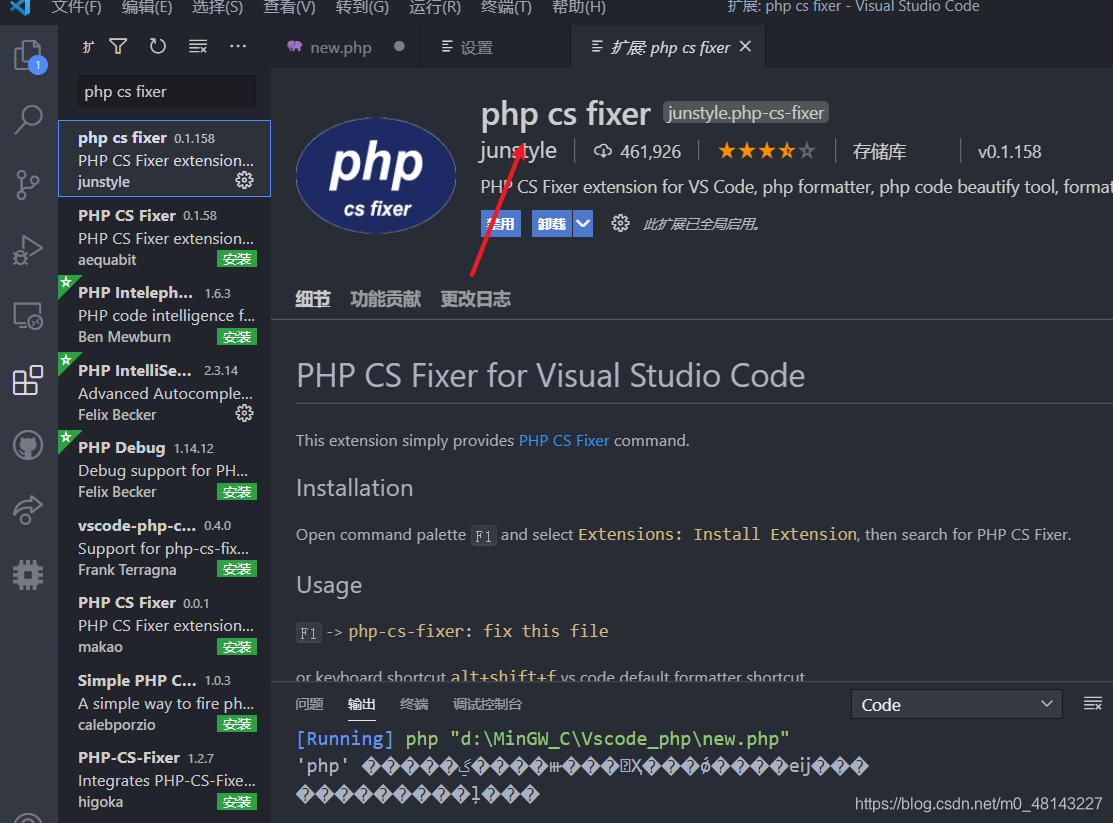Click the download count 461,926
This screenshot has height=823, width=1113.
(x=637, y=151)
